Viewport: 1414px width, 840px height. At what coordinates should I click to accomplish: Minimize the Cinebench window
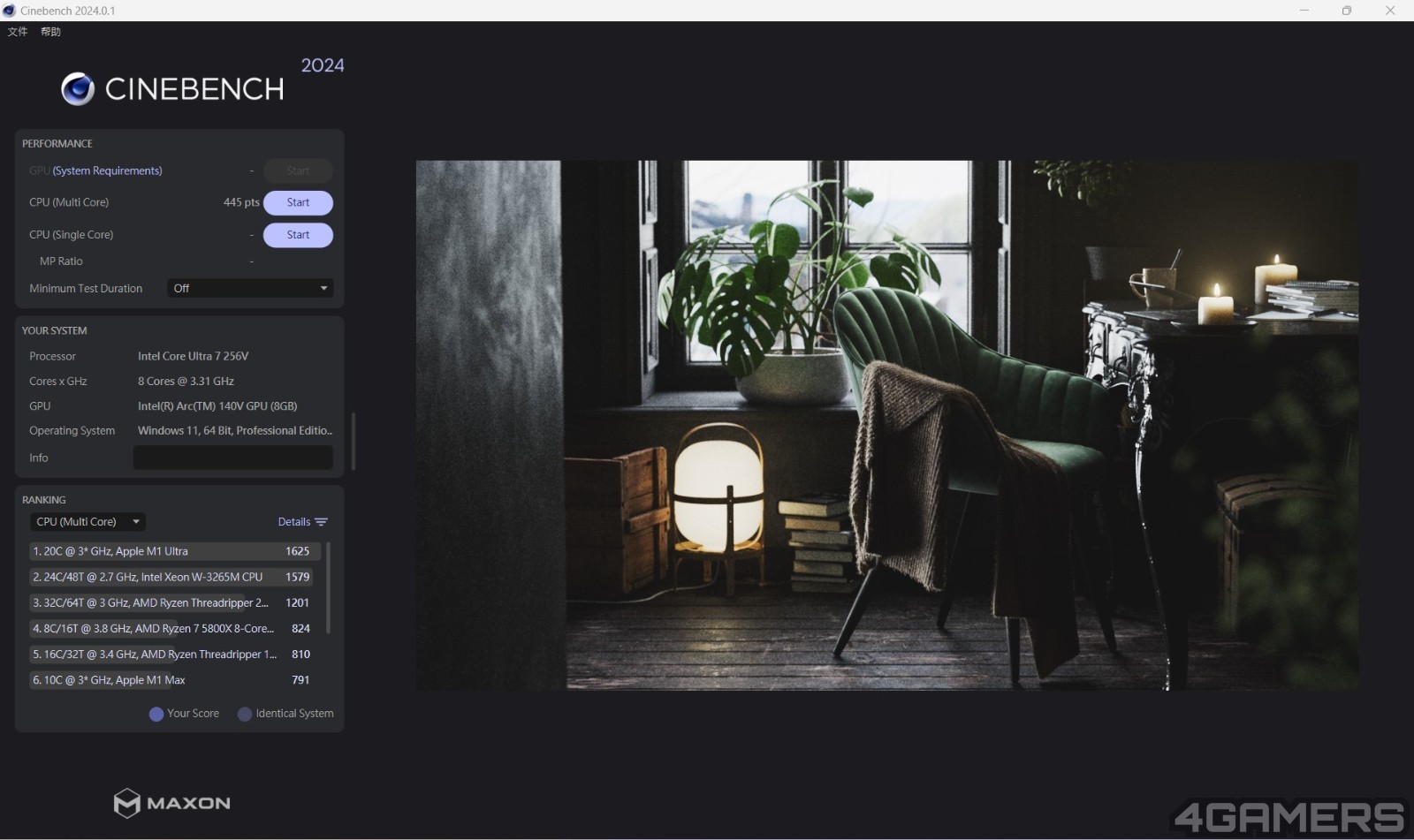(1304, 11)
